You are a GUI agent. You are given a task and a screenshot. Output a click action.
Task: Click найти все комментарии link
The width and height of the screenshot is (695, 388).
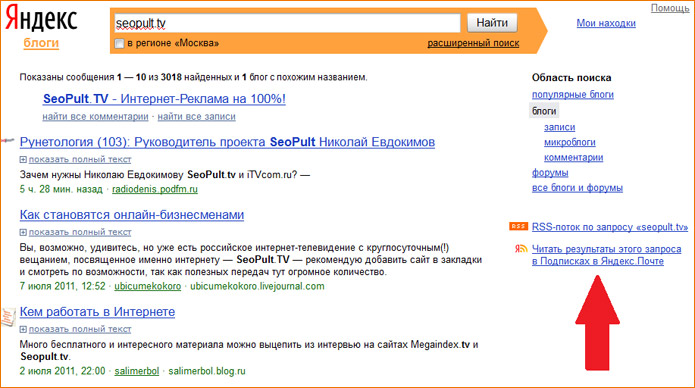coord(95,117)
